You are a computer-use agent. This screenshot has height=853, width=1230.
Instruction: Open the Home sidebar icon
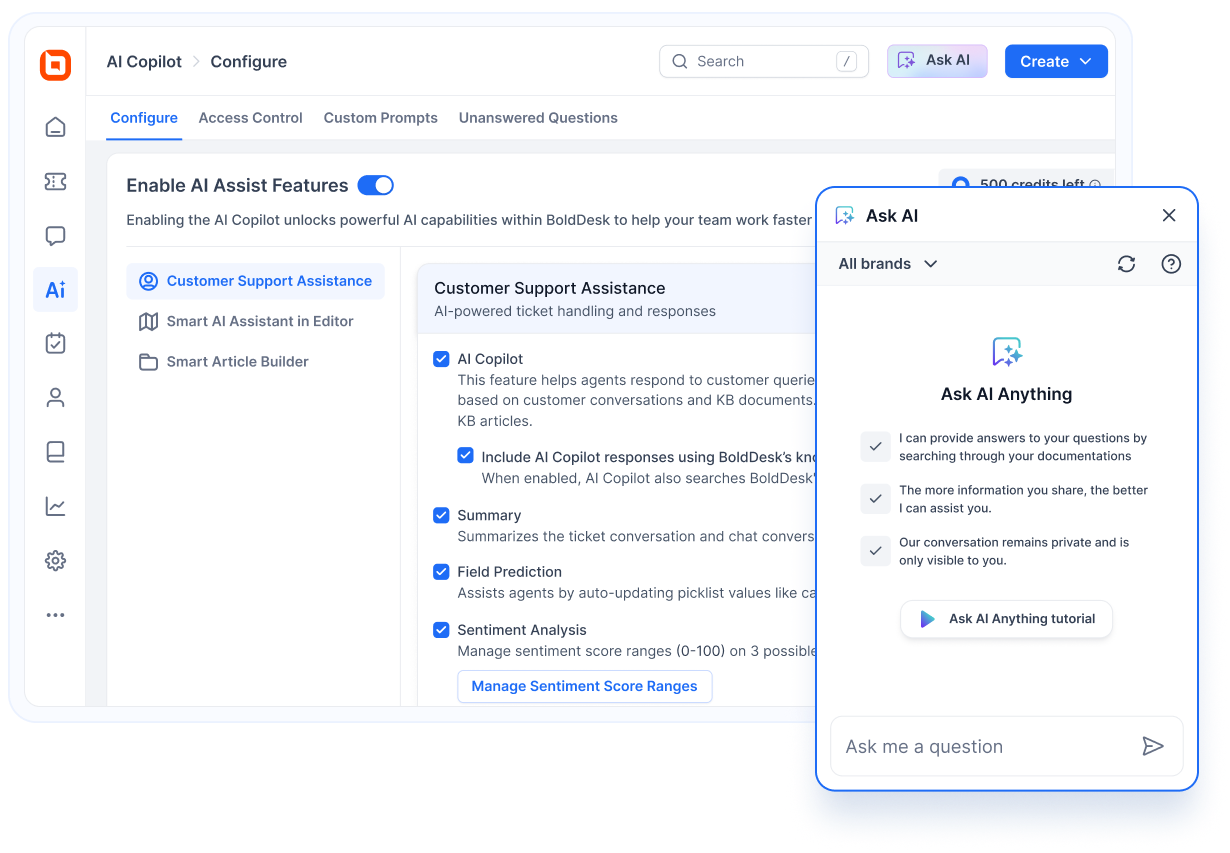coord(56,127)
